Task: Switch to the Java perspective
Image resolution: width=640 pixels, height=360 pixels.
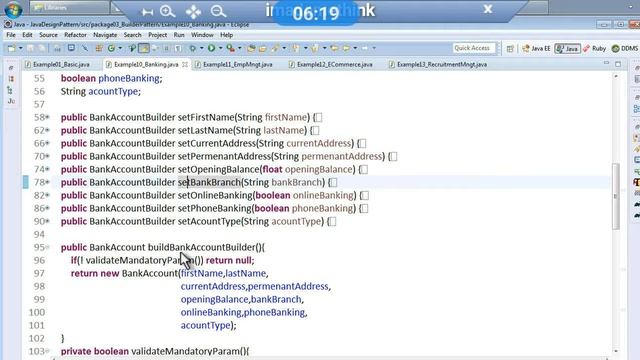Action: (567, 49)
